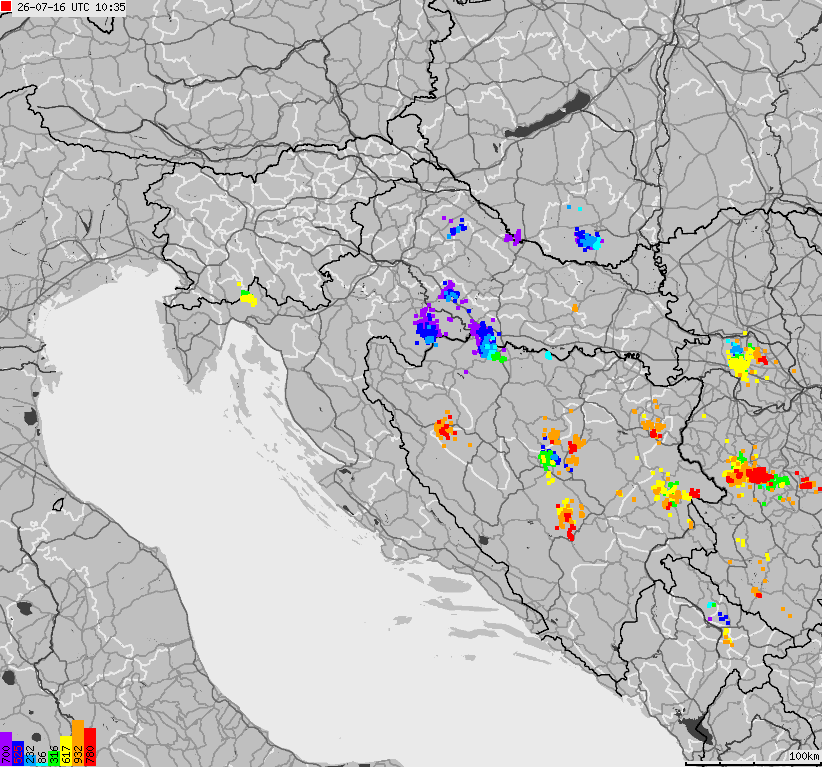Select the light blue legend bar labeled 232
822x767 pixels.
pyautogui.click(x=30, y=760)
